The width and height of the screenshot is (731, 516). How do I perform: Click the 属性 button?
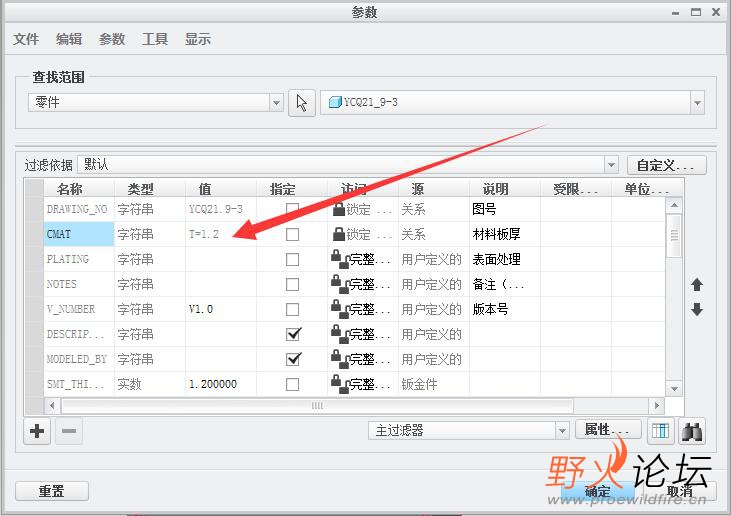[x=608, y=429]
